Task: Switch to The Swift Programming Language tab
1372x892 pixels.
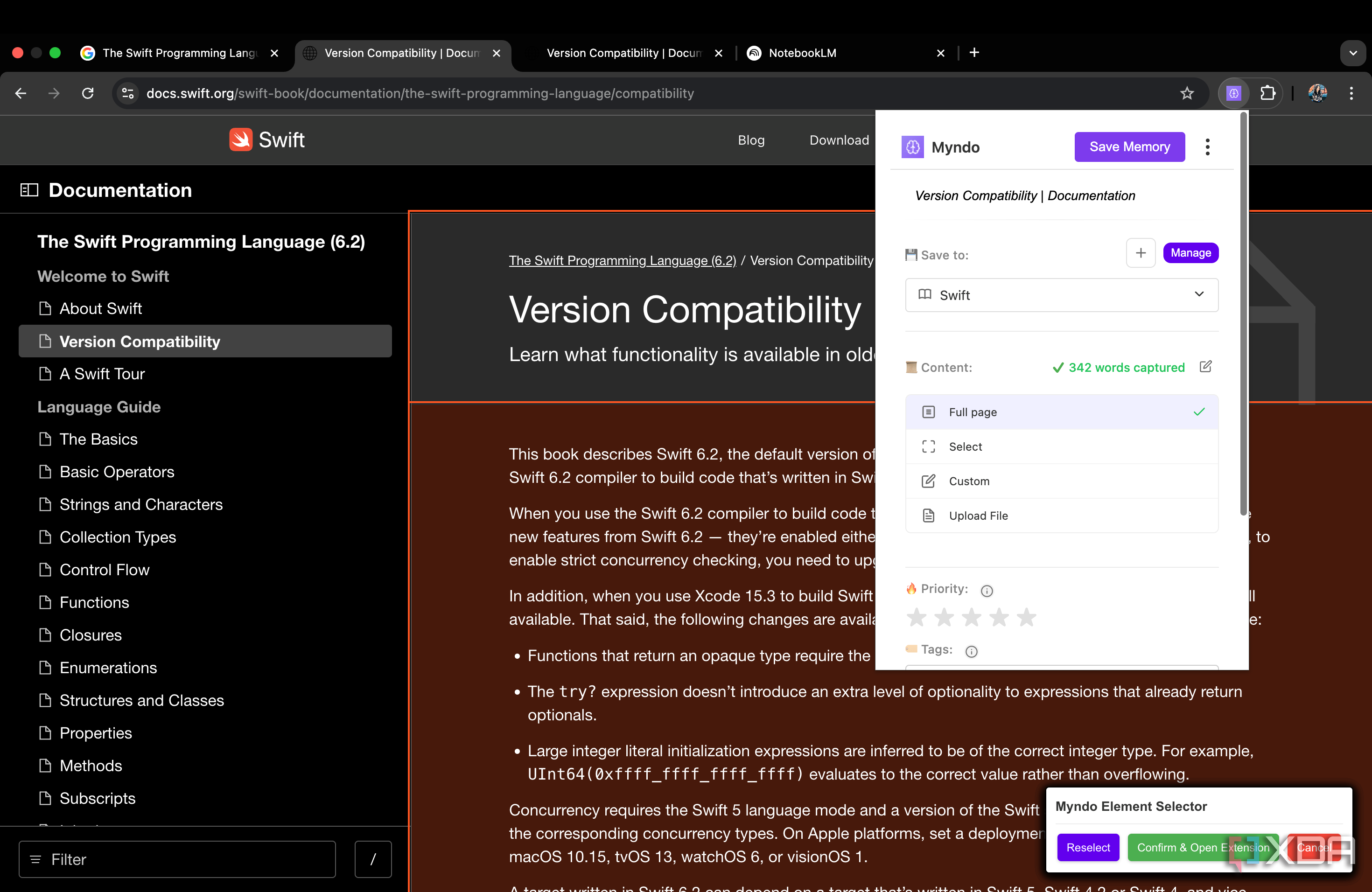Action: (179, 53)
